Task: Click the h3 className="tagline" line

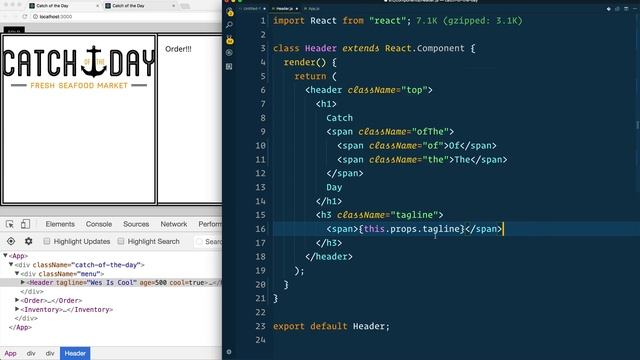Action: coord(379,215)
